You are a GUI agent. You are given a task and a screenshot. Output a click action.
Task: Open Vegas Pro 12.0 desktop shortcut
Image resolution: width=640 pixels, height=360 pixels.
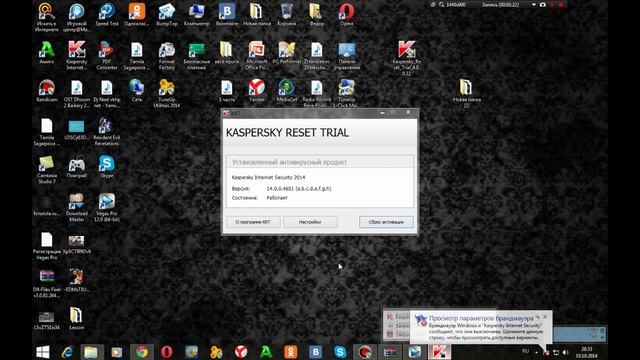(x=107, y=207)
